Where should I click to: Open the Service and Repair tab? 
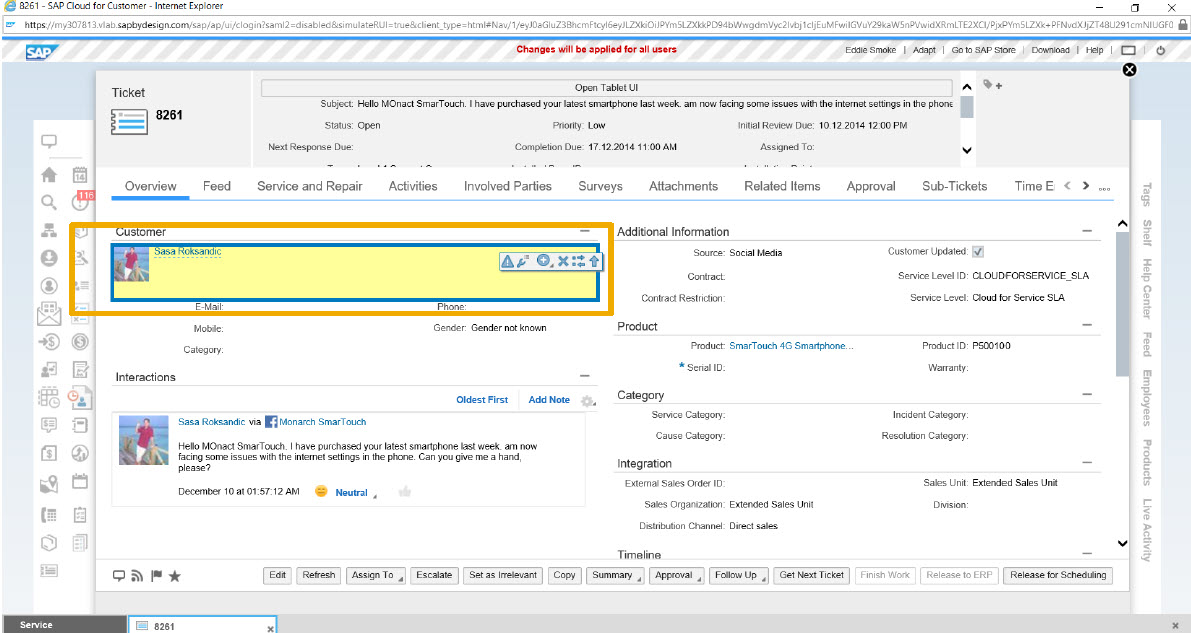(x=310, y=186)
